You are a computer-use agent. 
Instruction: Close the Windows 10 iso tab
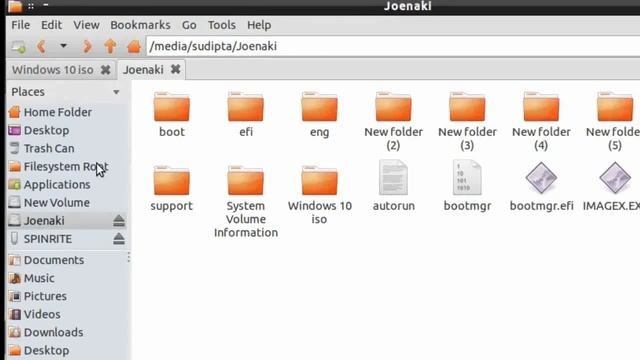[x=105, y=70]
